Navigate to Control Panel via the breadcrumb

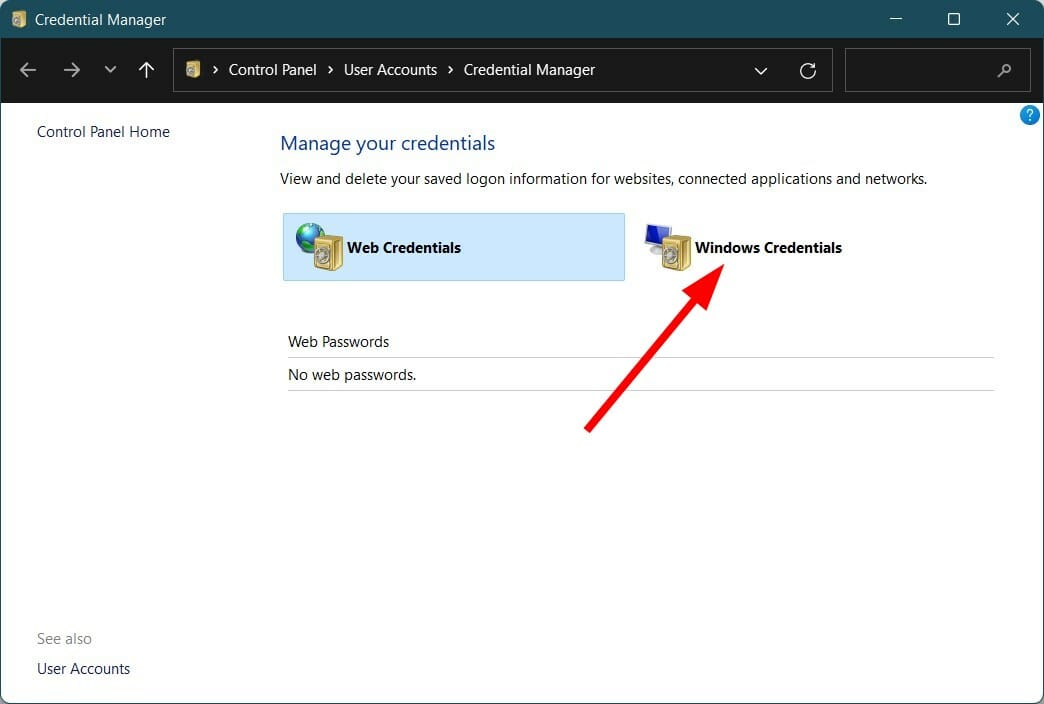(272, 69)
